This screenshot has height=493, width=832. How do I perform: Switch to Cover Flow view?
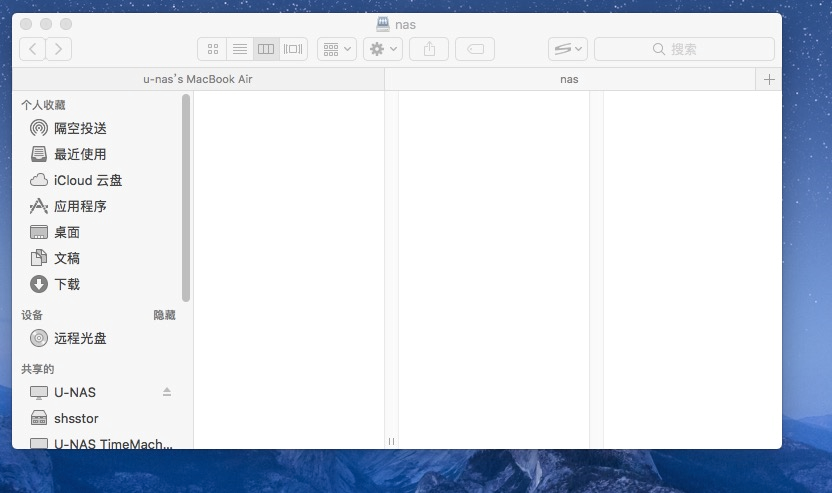coord(293,49)
